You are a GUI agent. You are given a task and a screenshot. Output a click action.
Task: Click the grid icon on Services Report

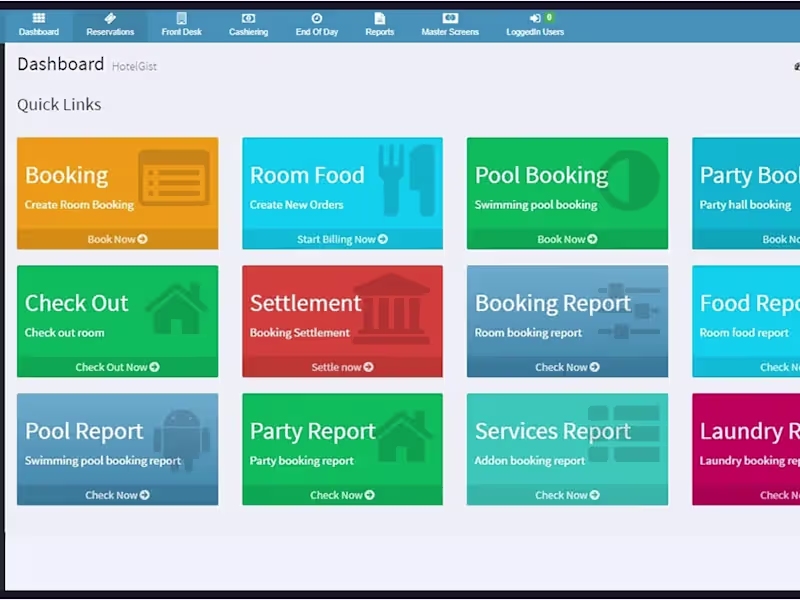pyautogui.click(x=623, y=434)
